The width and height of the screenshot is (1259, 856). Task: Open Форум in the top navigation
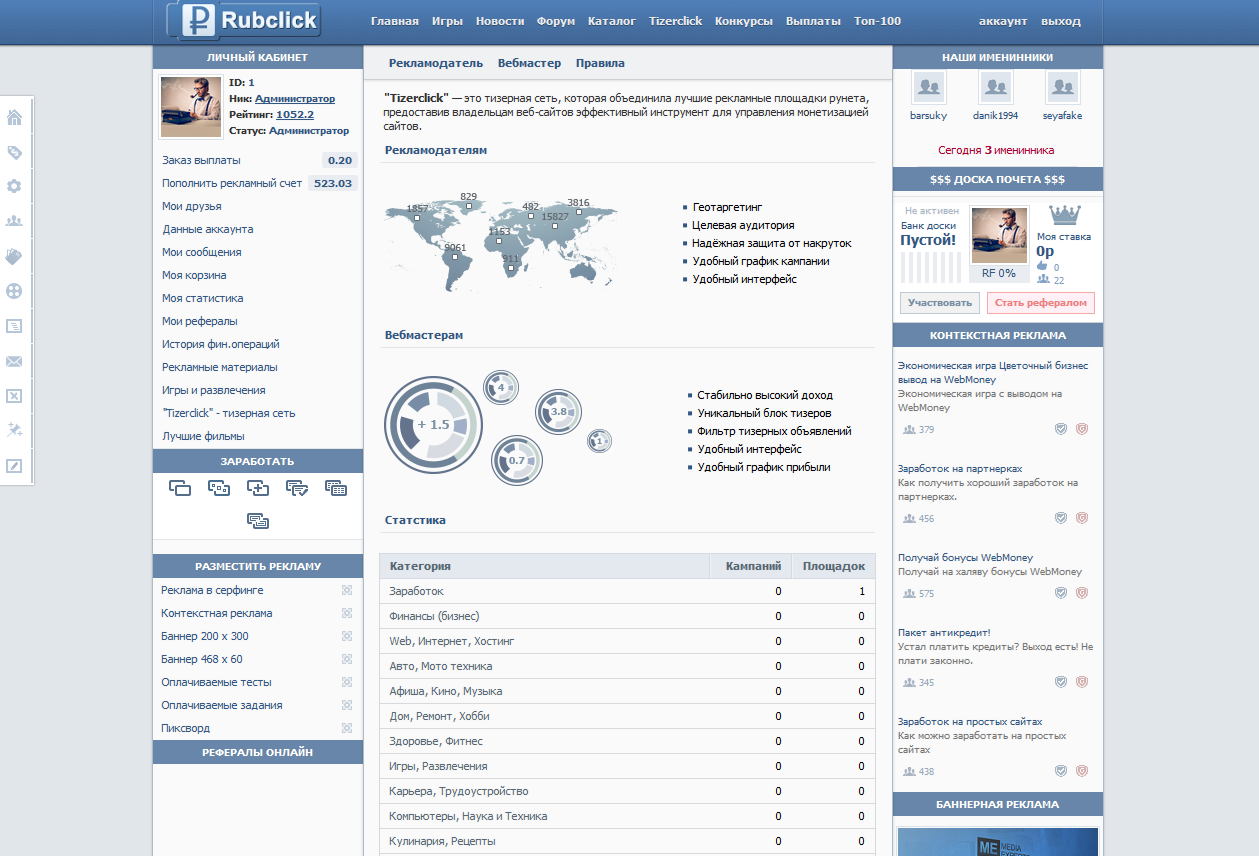click(555, 21)
